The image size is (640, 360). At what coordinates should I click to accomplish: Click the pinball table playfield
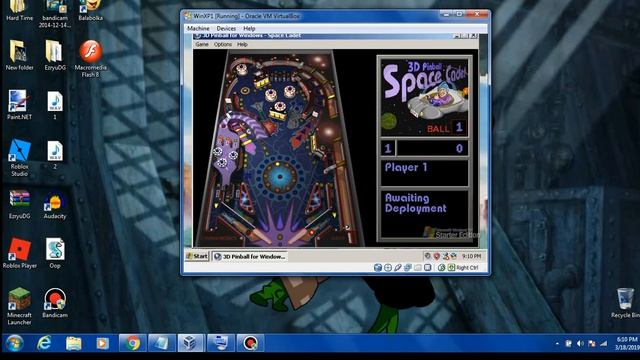[280, 149]
